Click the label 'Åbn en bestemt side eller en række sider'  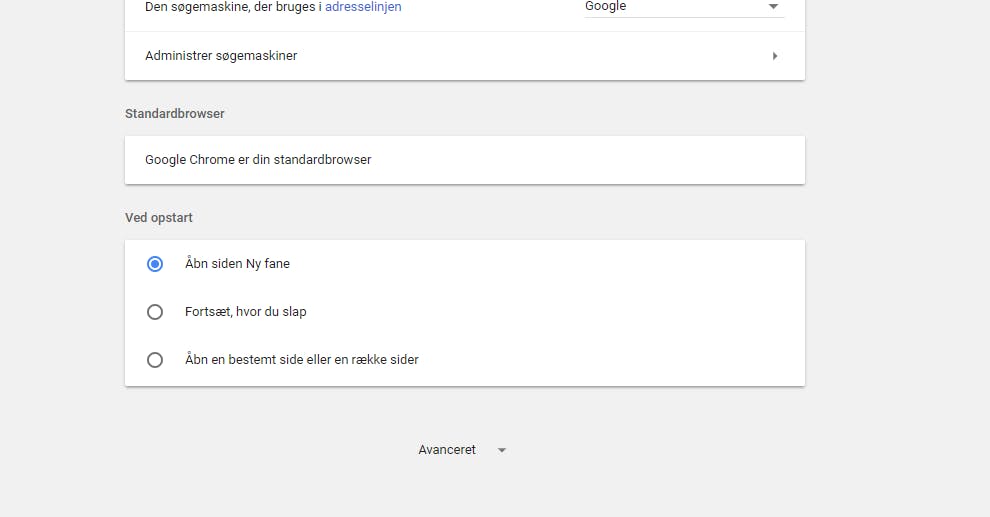(x=302, y=360)
